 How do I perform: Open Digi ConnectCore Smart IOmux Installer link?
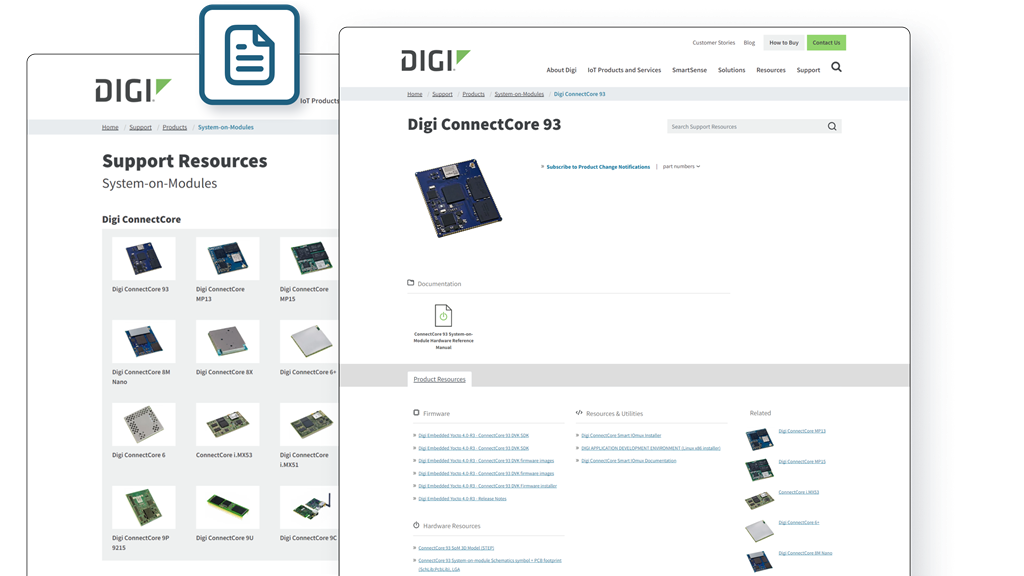[621, 436]
